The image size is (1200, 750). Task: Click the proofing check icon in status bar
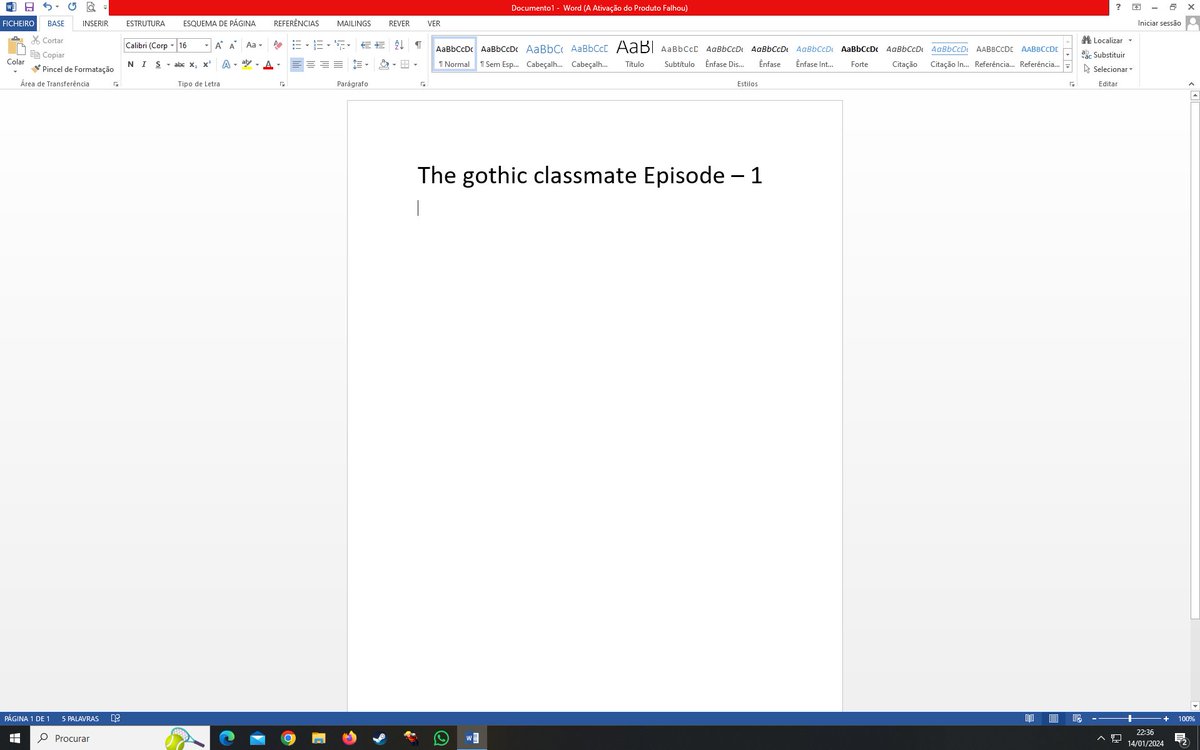click(x=116, y=718)
